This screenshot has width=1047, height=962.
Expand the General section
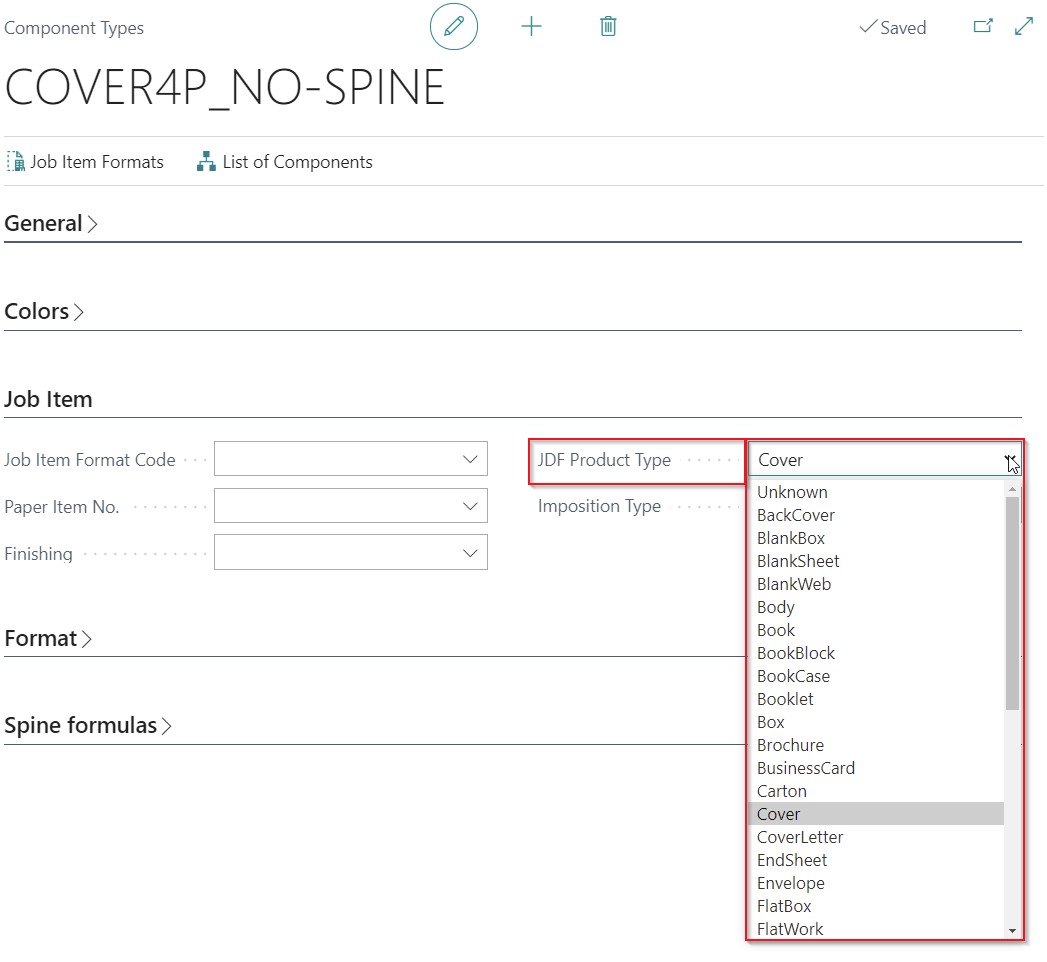[x=51, y=224]
